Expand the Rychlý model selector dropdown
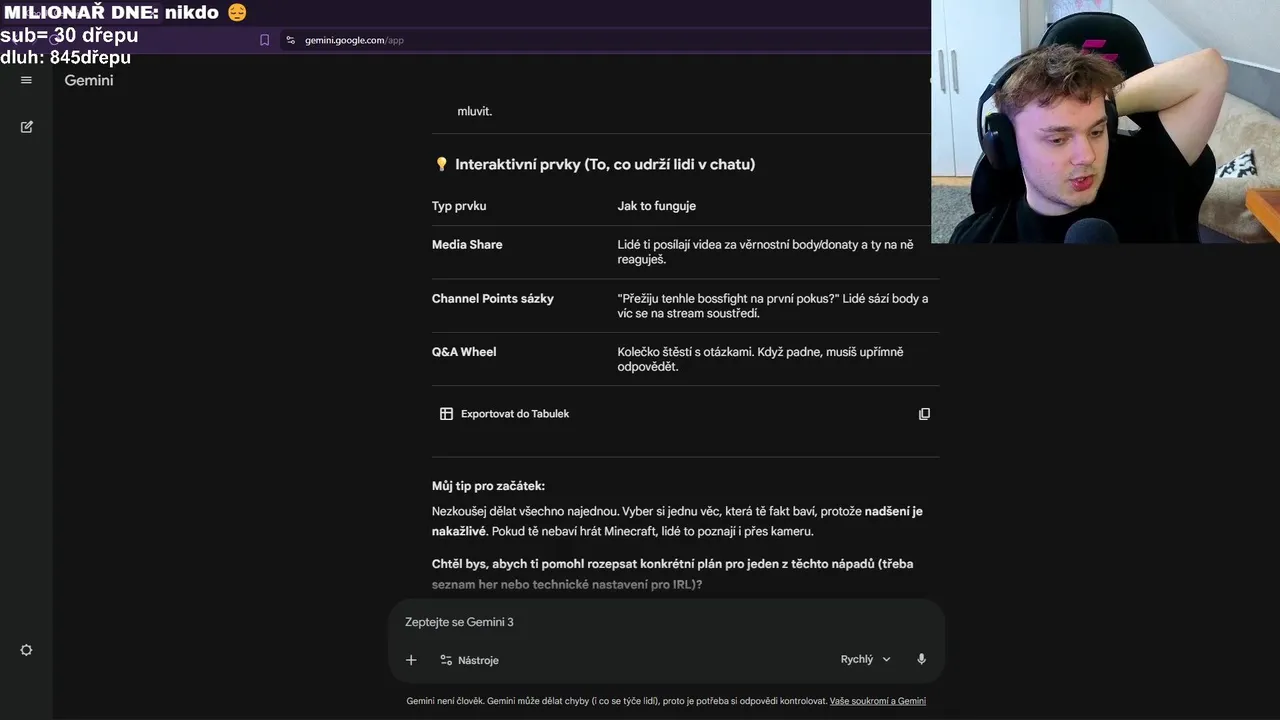 (x=866, y=660)
